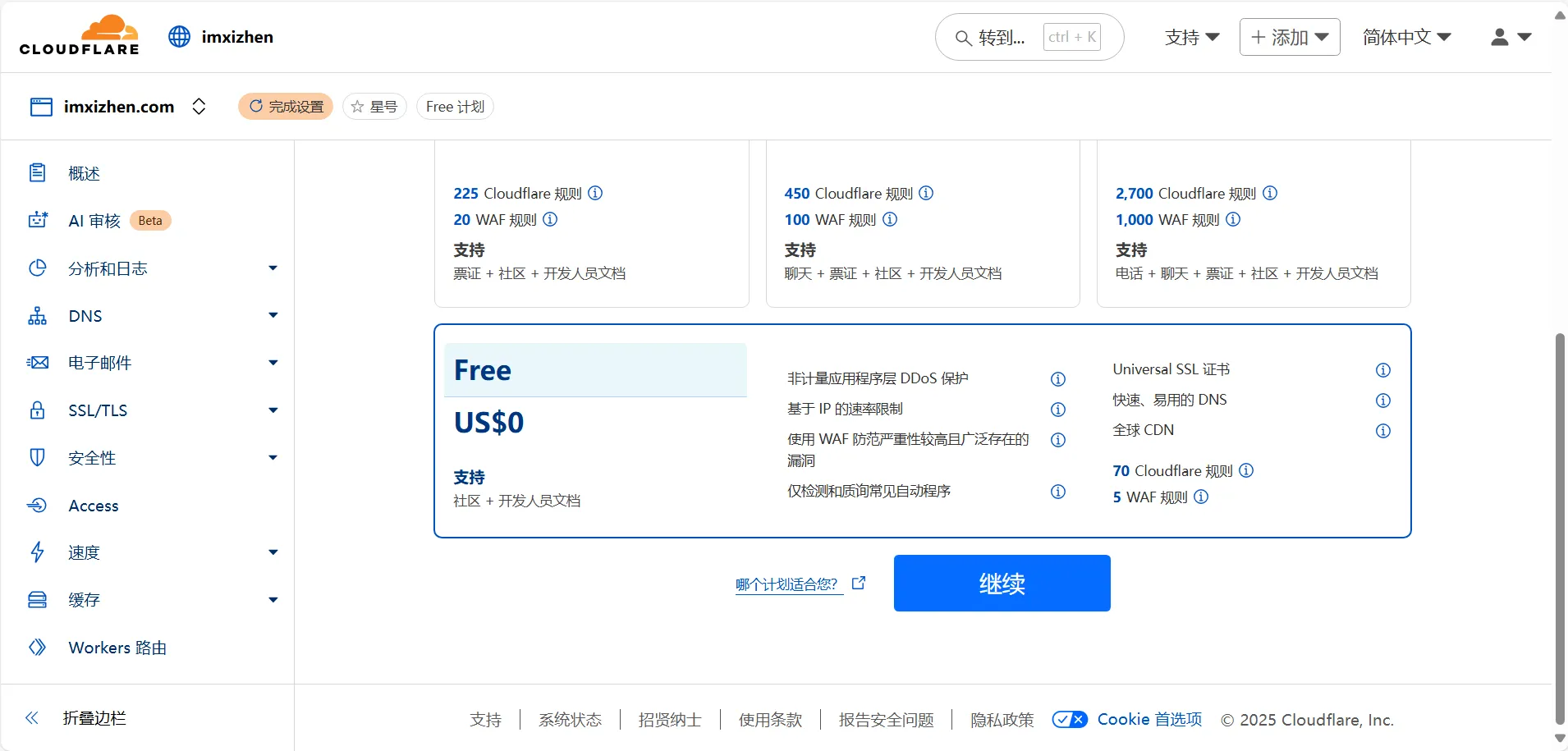Expand the 安全性 sidebar section
1568x751 pixels.
click(x=273, y=457)
